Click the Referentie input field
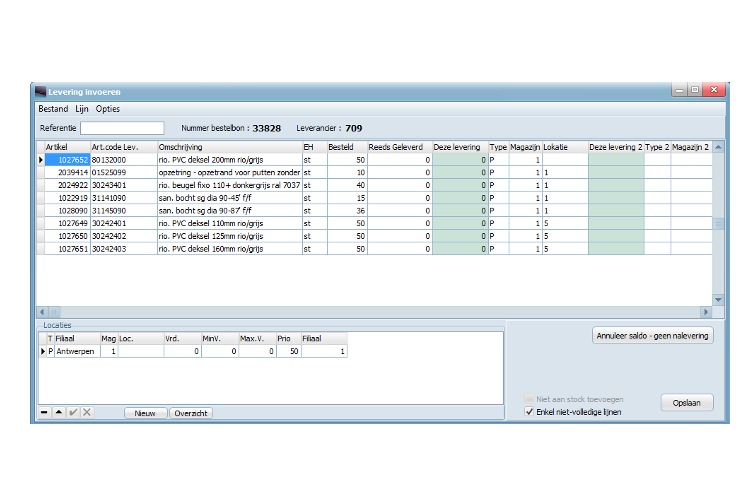The height and width of the screenshot is (500, 750). 122,128
